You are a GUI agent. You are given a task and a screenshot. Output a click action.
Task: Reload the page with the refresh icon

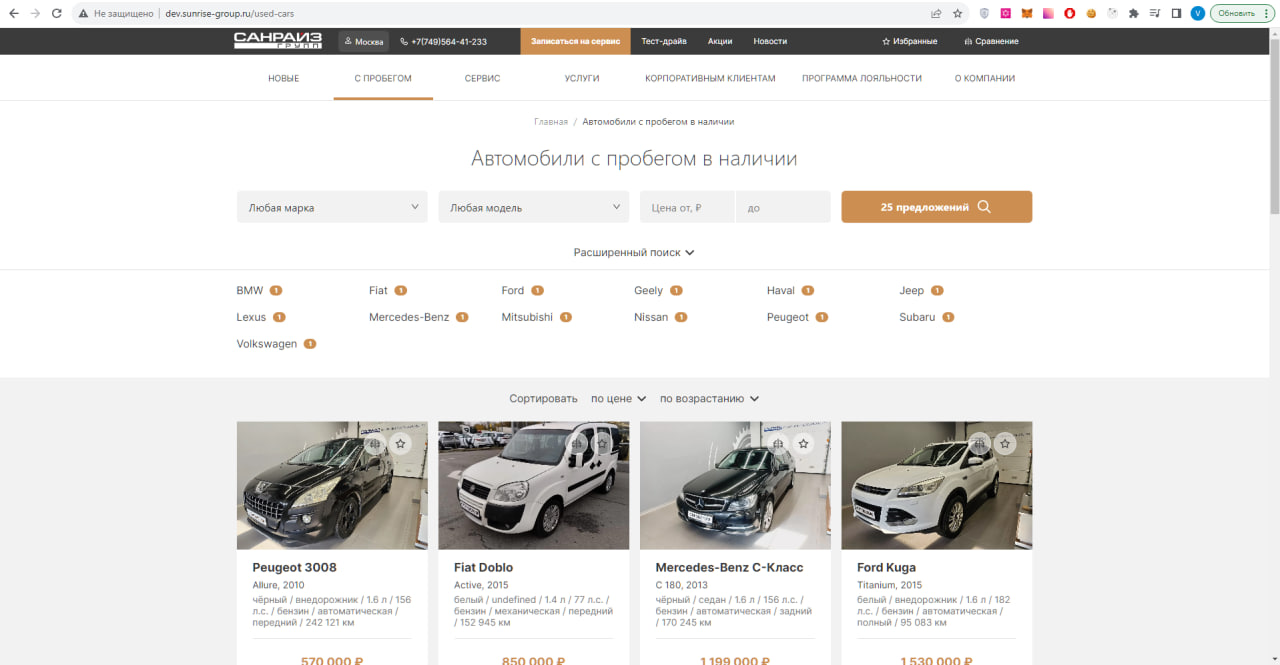point(57,14)
